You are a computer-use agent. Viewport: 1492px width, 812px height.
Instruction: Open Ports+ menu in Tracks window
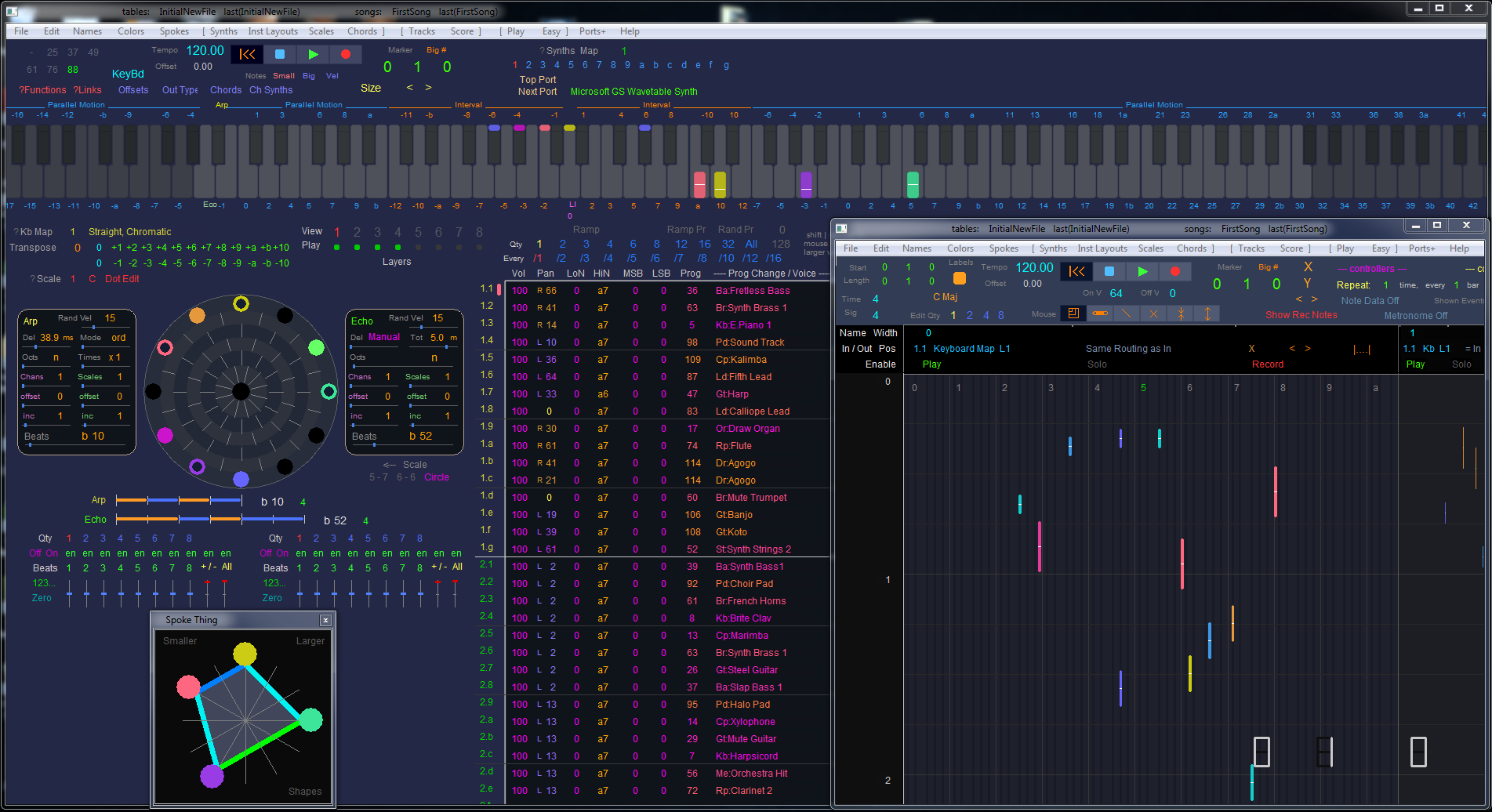point(1421,248)
